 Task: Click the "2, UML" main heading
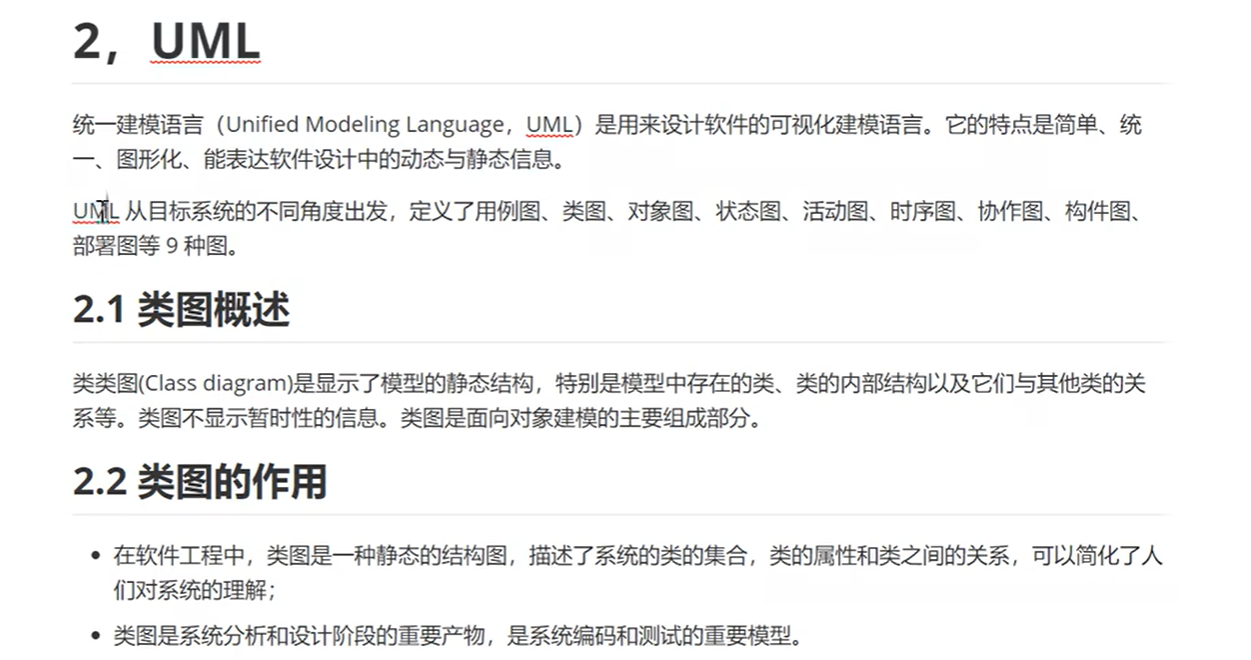166,42
